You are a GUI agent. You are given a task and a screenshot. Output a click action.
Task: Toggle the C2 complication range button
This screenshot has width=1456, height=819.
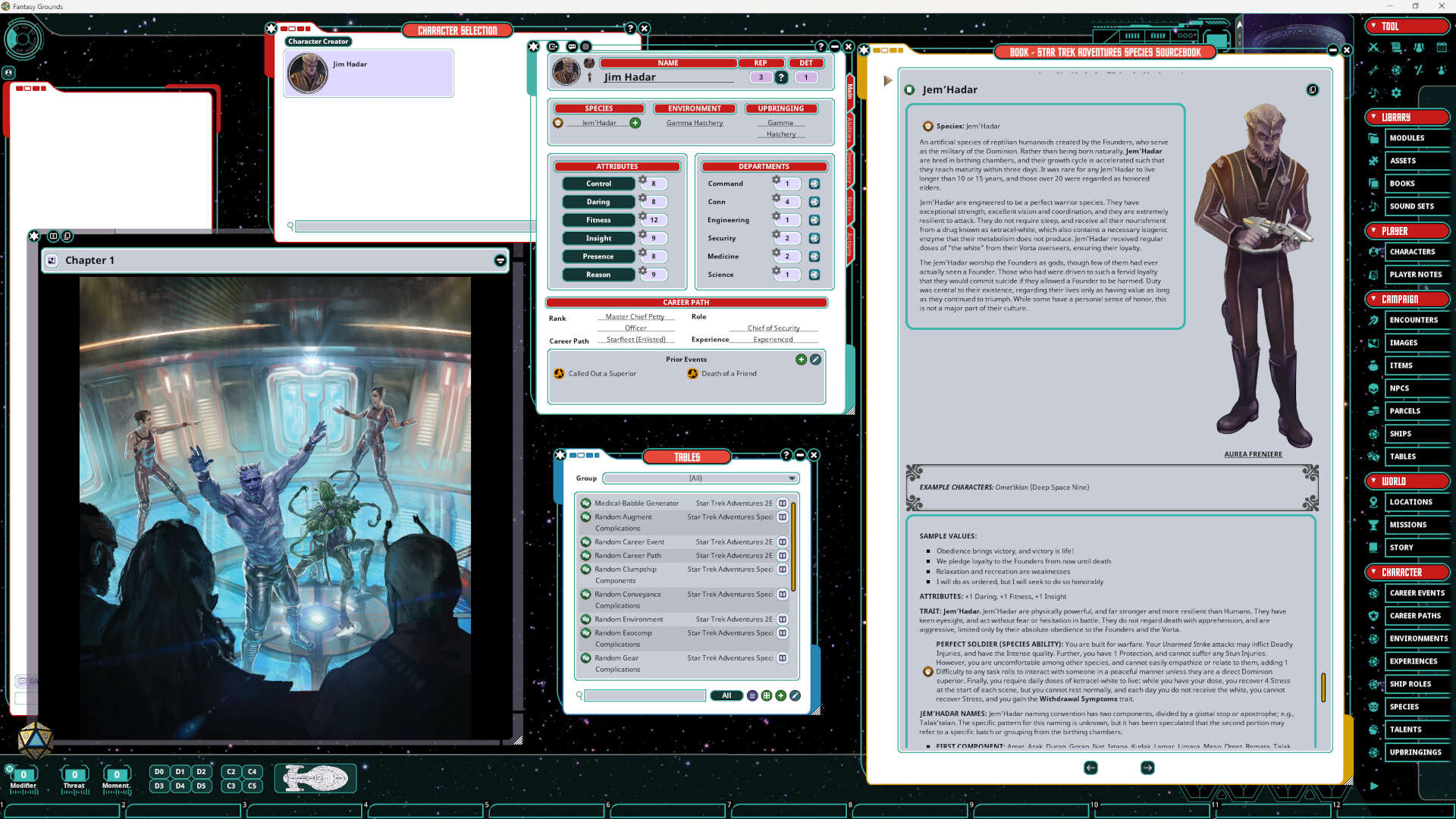tap(231, 771)
